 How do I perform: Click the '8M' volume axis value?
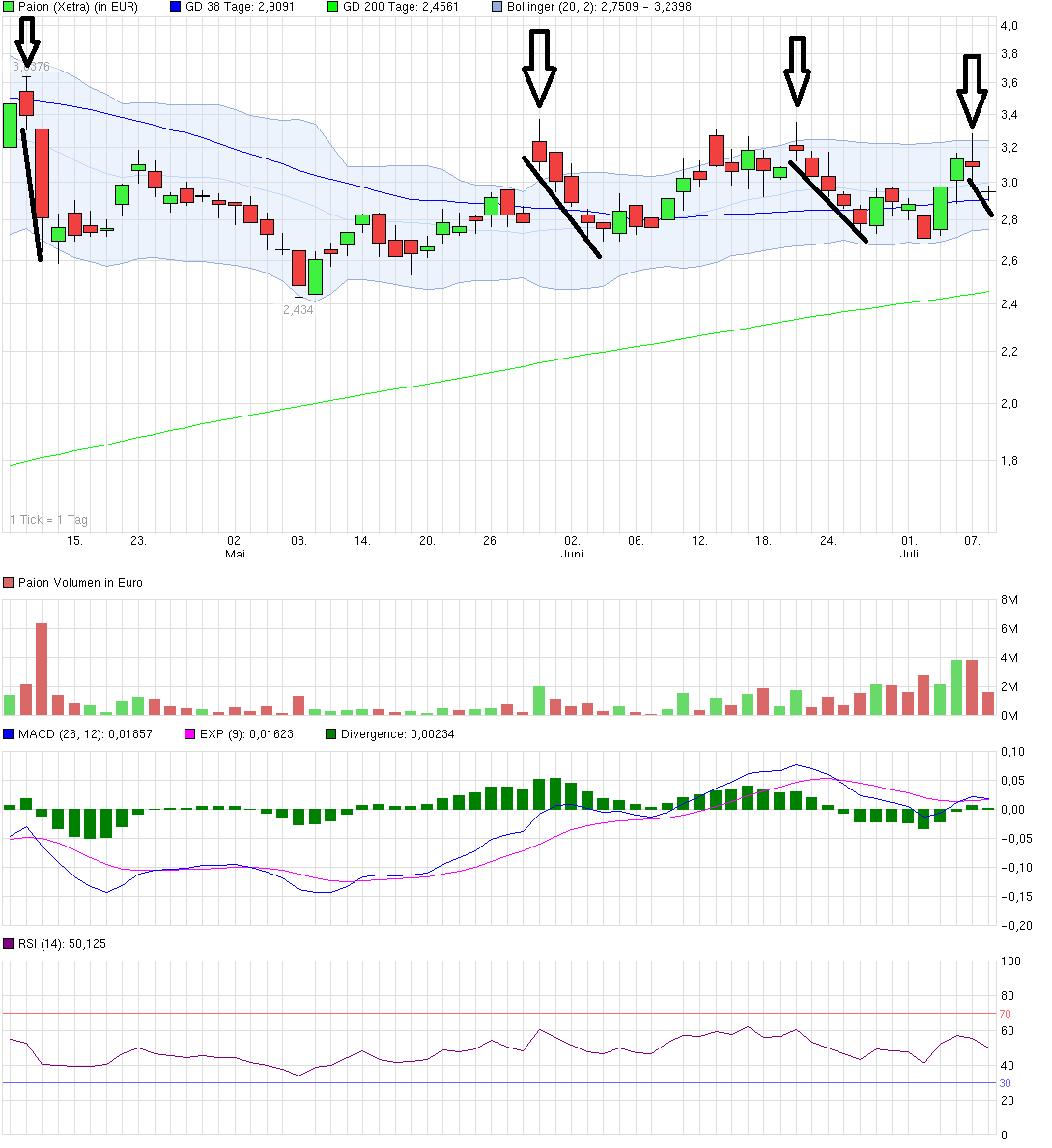click(1009, 600)
